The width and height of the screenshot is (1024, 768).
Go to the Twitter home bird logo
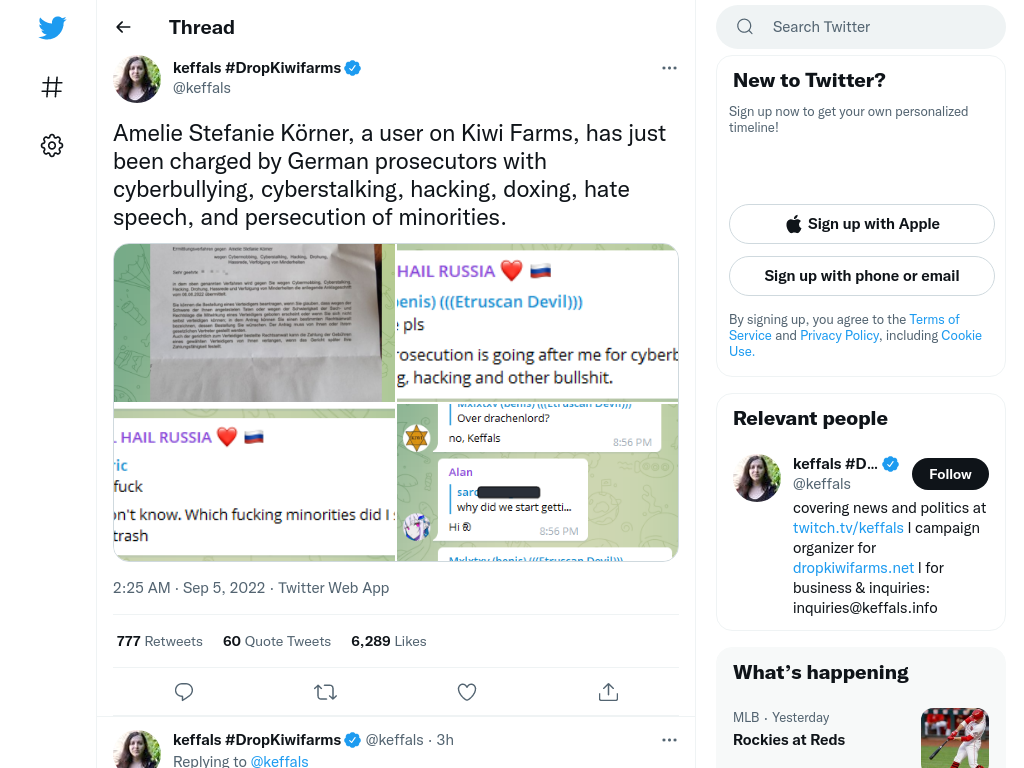pos(52,27)
